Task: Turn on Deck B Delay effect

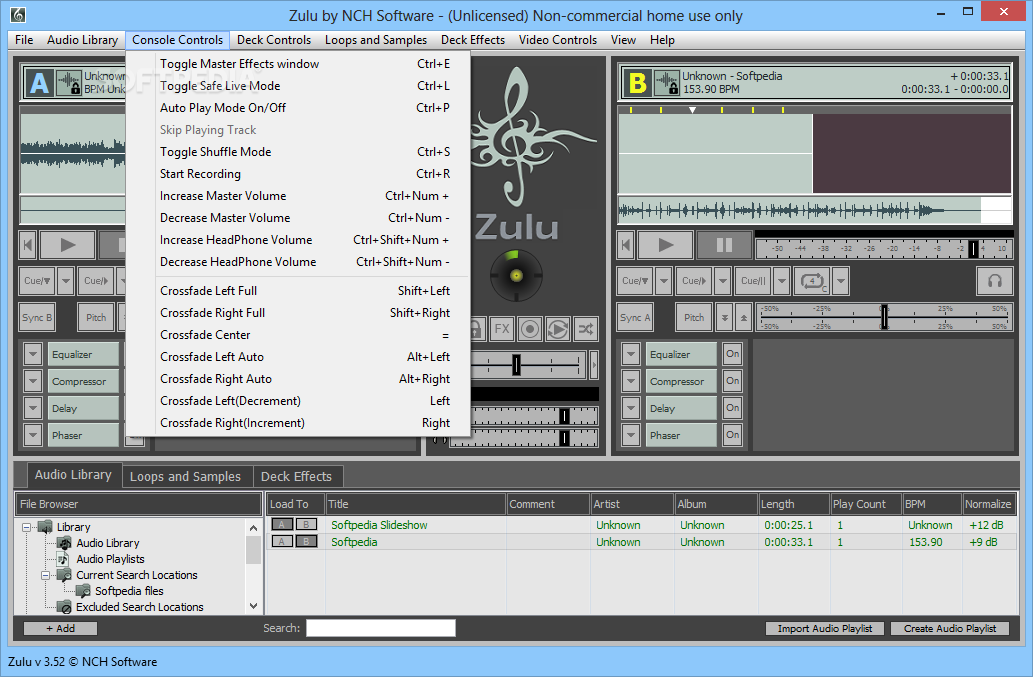Action: click(x=733, y=408)
